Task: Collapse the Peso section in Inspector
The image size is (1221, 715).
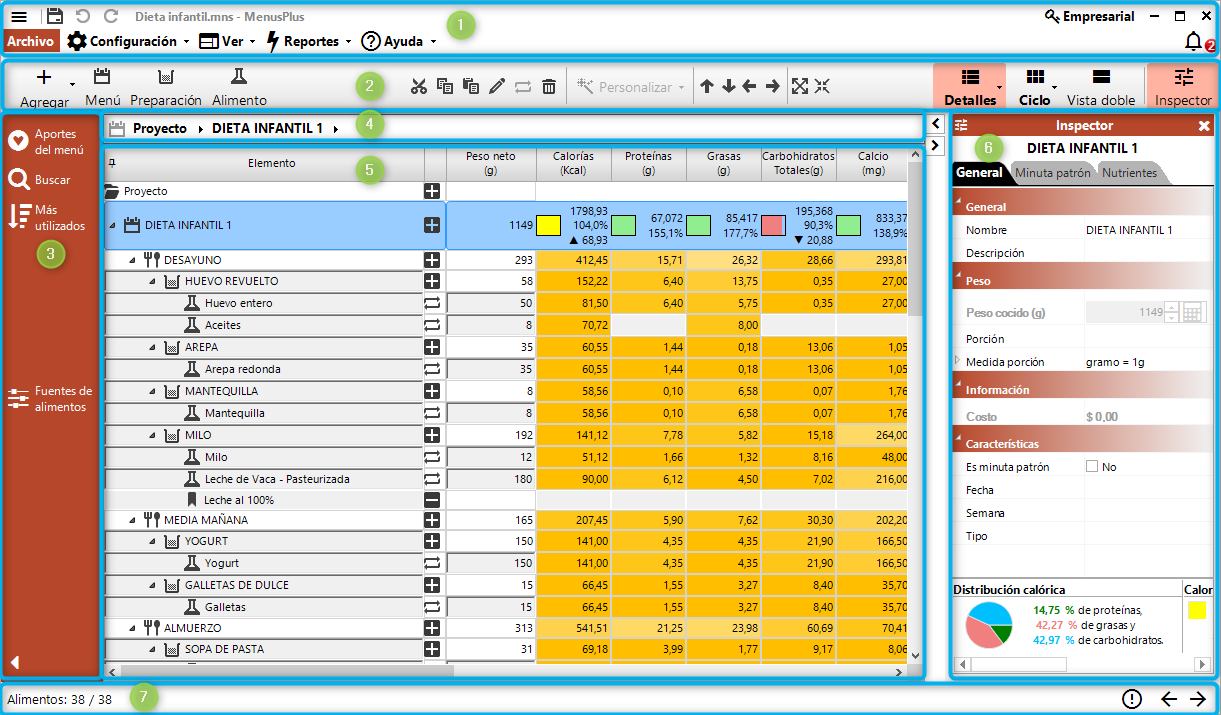Action: coord(958,277)
